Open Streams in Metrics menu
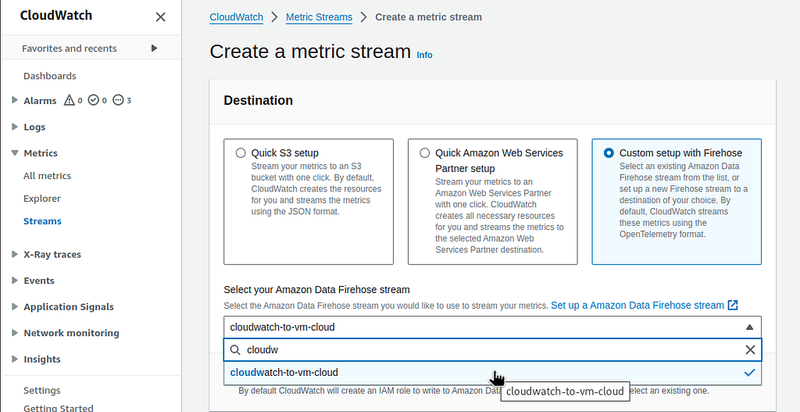The width and height of the screenshot is (800, 412). coord(42,221)
